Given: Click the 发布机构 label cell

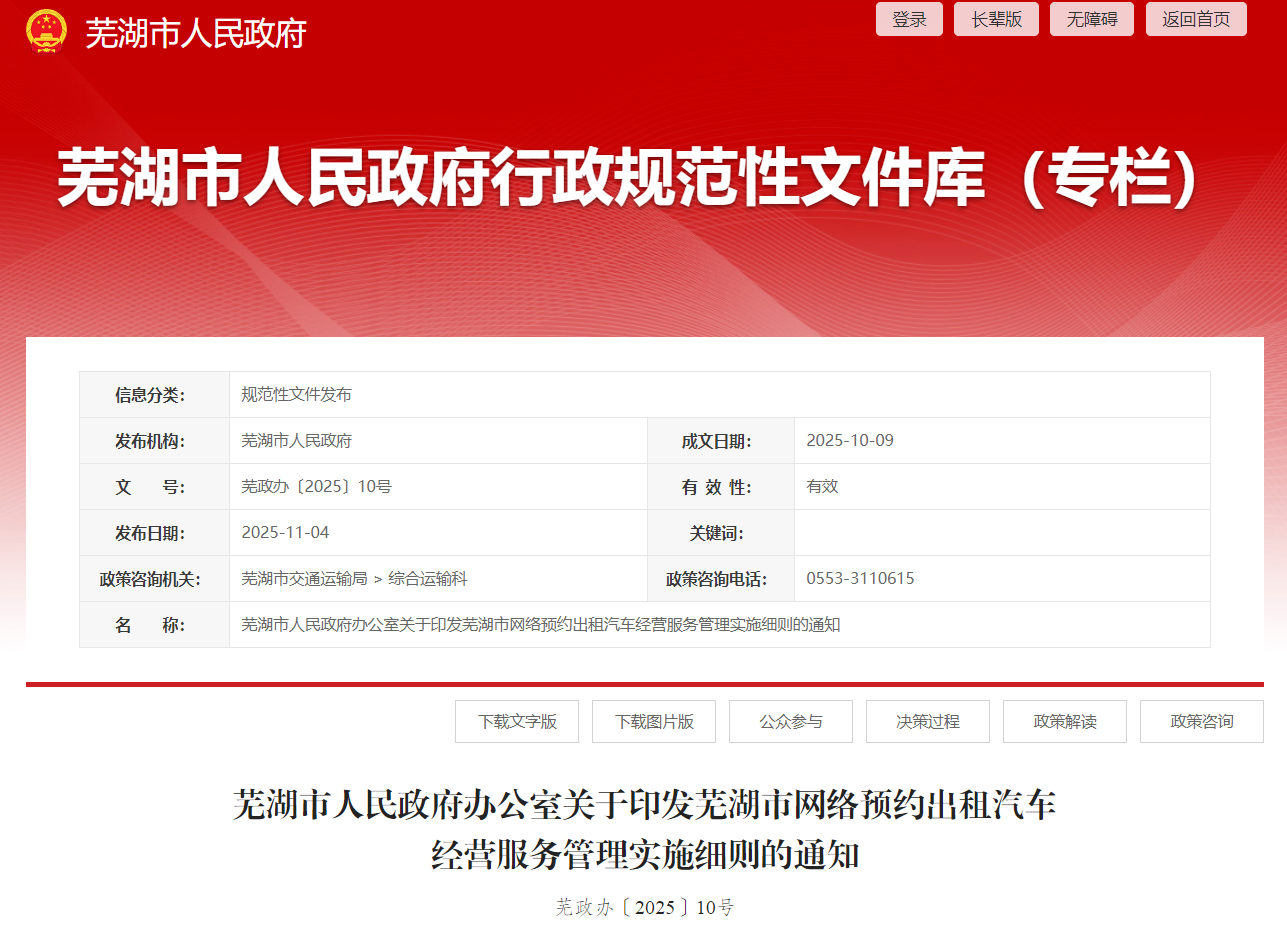Looking at the screenshot, I should click(155, 441).
